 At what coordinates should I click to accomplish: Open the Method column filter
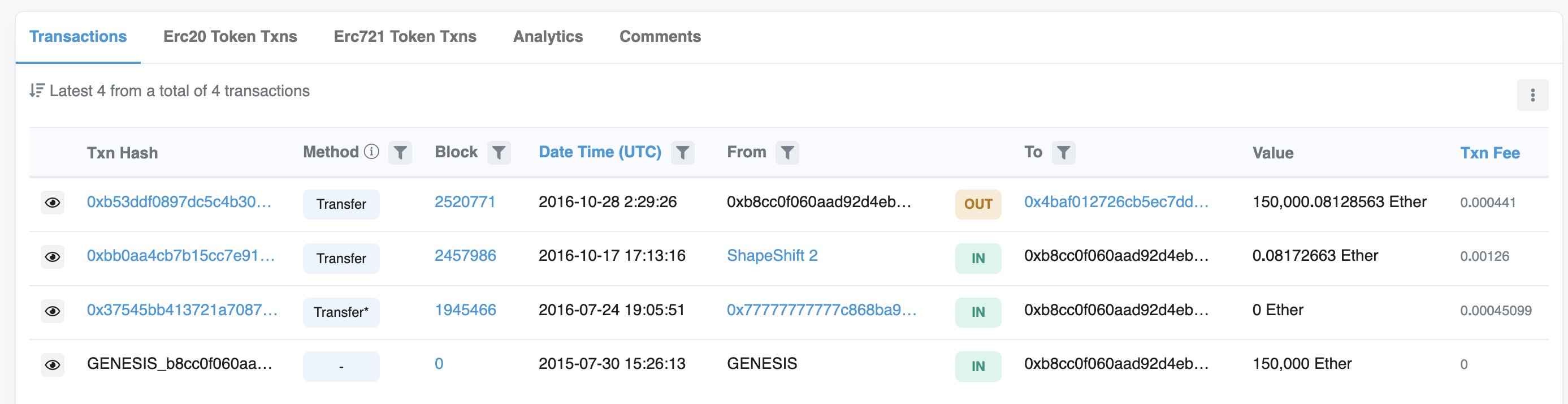400,152
